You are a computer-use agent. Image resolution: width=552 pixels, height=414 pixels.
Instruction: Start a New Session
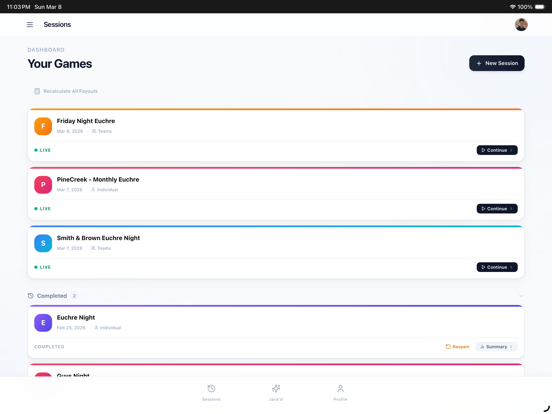(x=497, y=63)
